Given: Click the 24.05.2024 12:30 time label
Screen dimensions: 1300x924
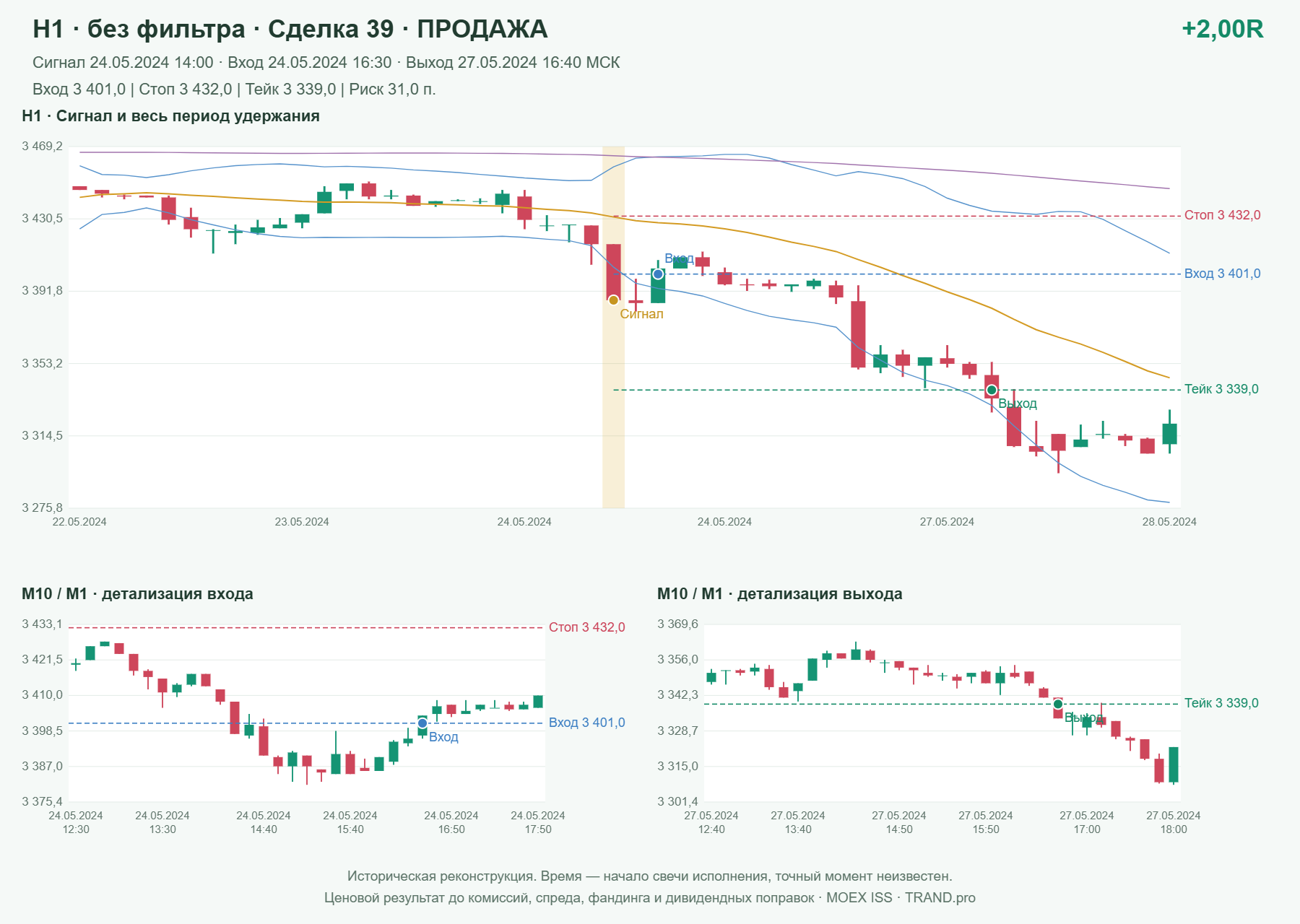Looking at the screenshot, I should pos(76,822).
